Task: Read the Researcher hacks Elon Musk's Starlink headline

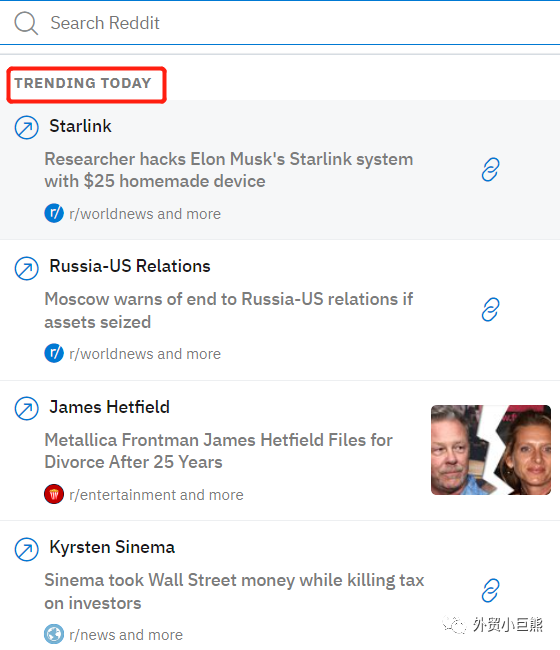Action: pos(229,170)
